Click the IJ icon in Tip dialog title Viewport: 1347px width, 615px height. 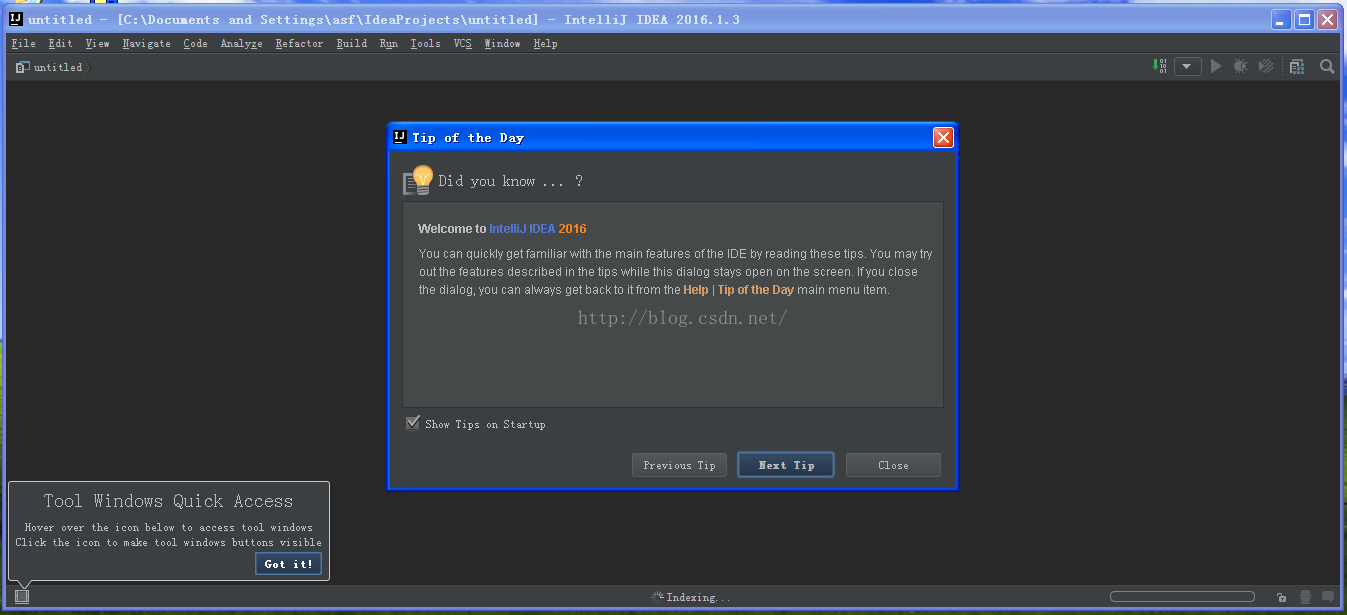point(400,137)
